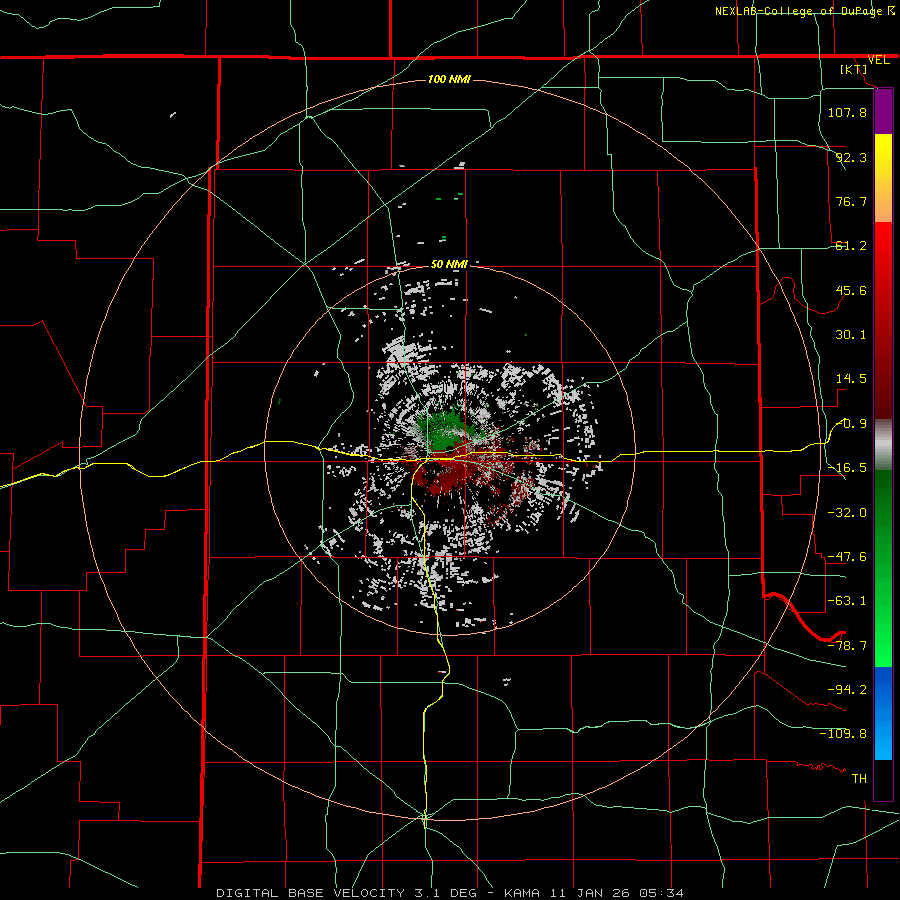Click the 50 NMI range ring label
The height and width of the screenshot is (900, 900).
pyautogui.click(x=449, y=264)
